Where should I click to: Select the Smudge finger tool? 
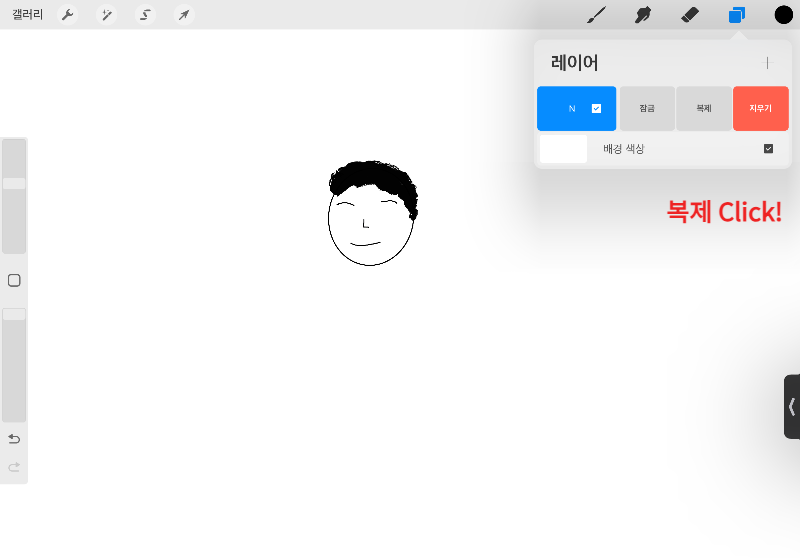pyautogui.click(x=643, y=15)
